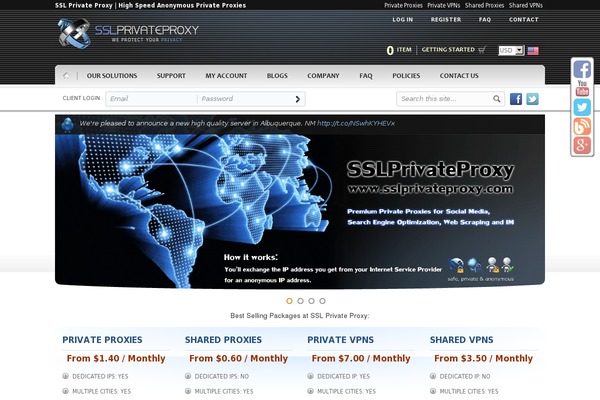
Task: Click 'From $7.00 / Monthly' price
Action: pyautogui.click(x=361, y=359)
